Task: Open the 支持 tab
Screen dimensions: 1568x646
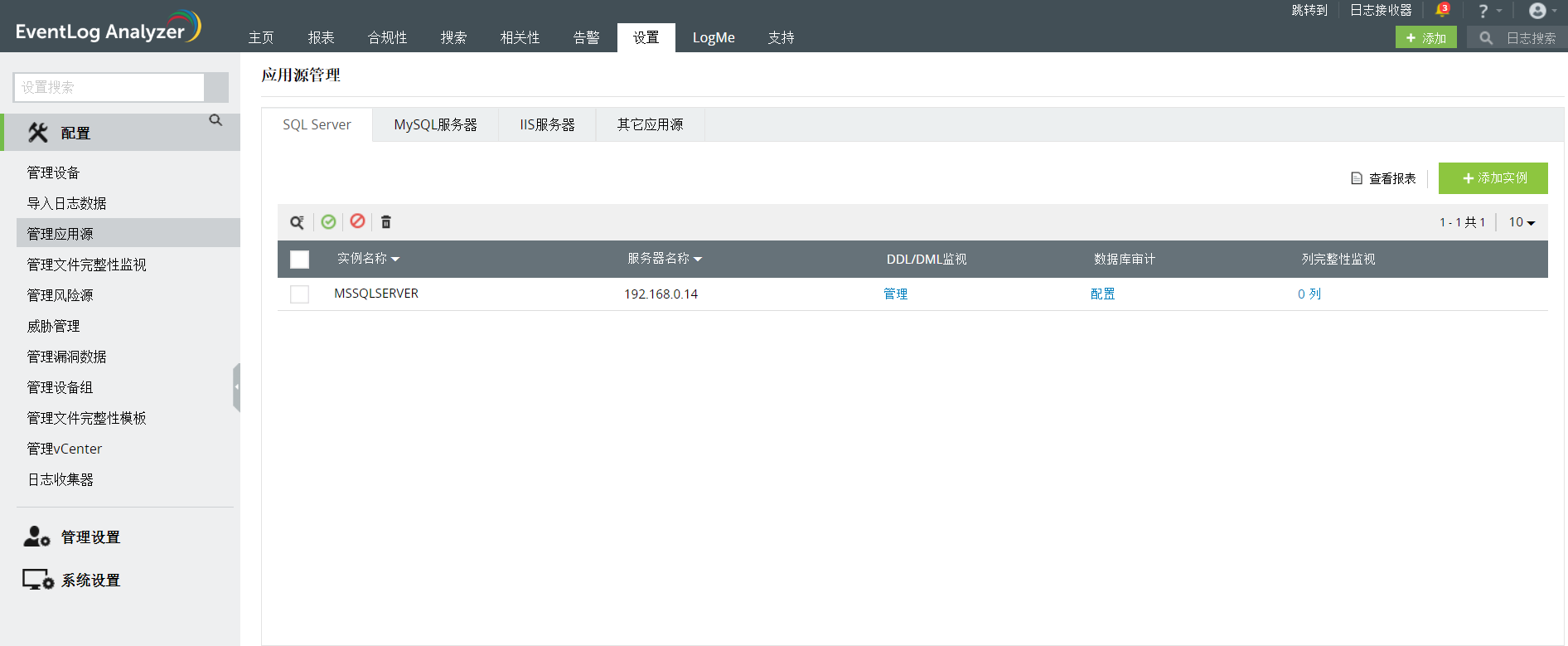Action: [x=782, y=37]
